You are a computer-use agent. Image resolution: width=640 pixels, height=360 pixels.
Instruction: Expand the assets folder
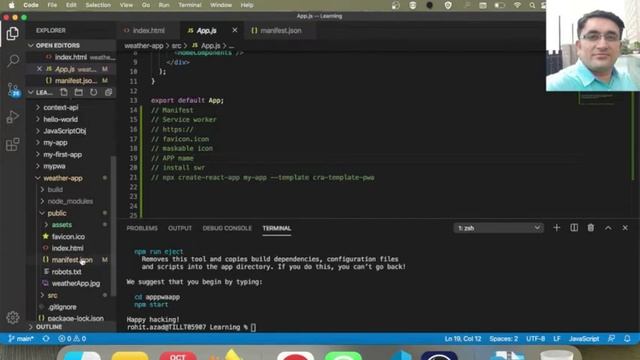62,224
